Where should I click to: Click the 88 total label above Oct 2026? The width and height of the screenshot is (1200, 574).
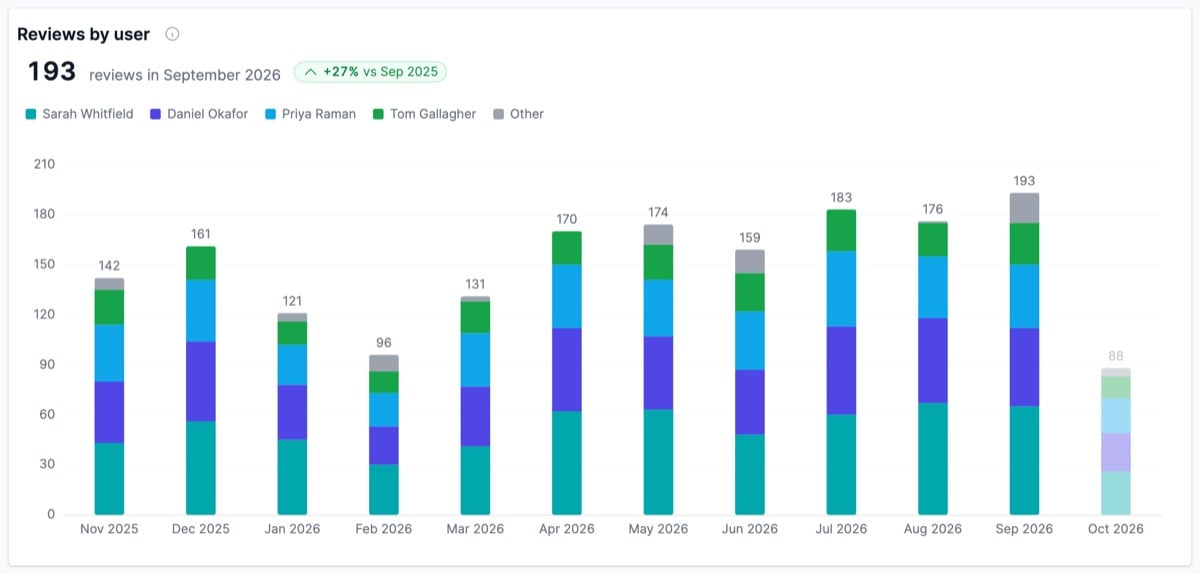pos(1115,357)
